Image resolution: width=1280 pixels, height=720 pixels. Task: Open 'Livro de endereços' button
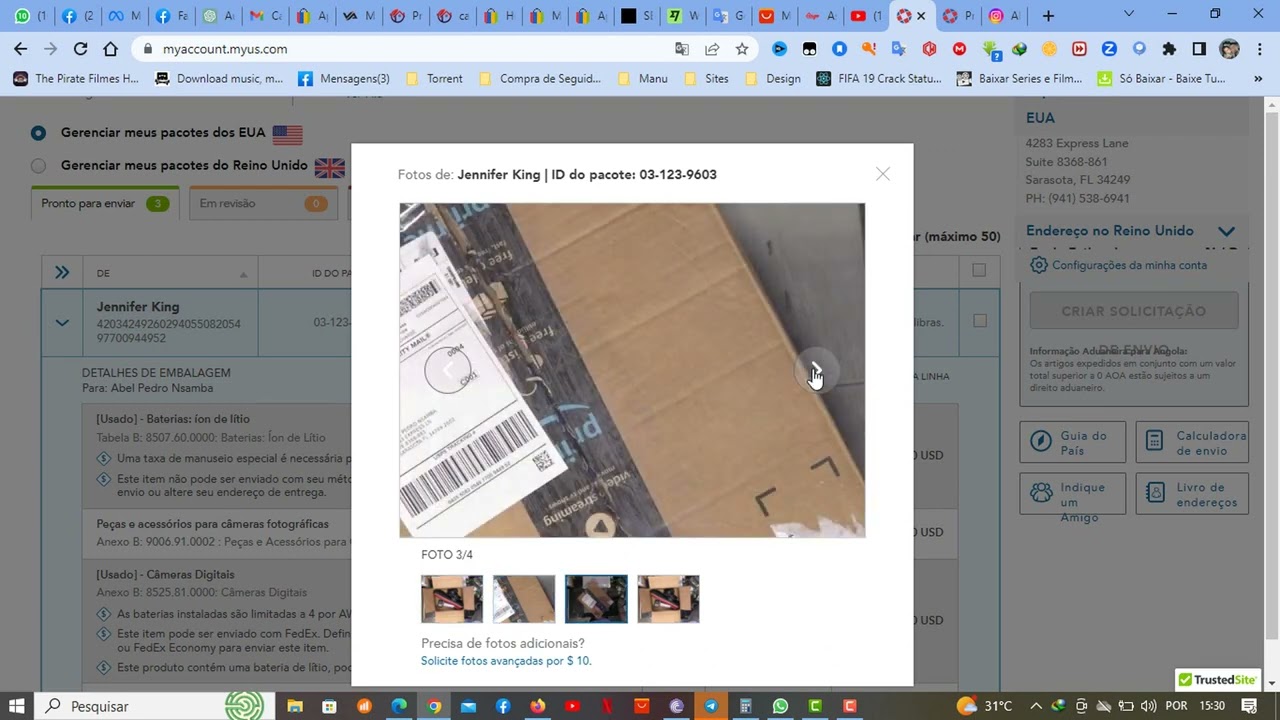1192,494
